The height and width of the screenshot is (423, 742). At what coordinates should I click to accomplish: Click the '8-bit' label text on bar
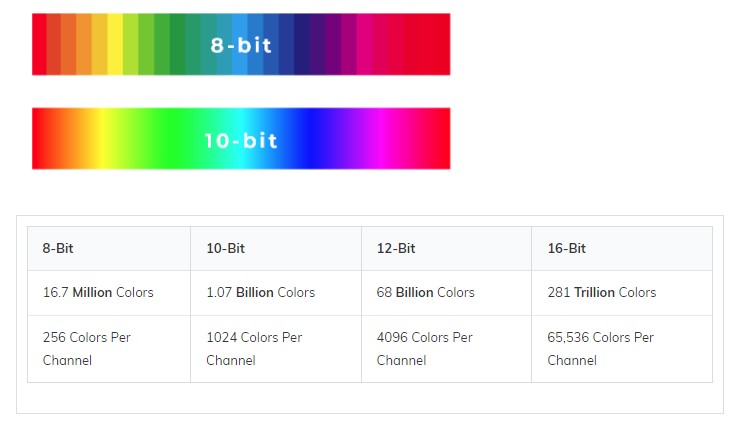(x=241, y=45)
